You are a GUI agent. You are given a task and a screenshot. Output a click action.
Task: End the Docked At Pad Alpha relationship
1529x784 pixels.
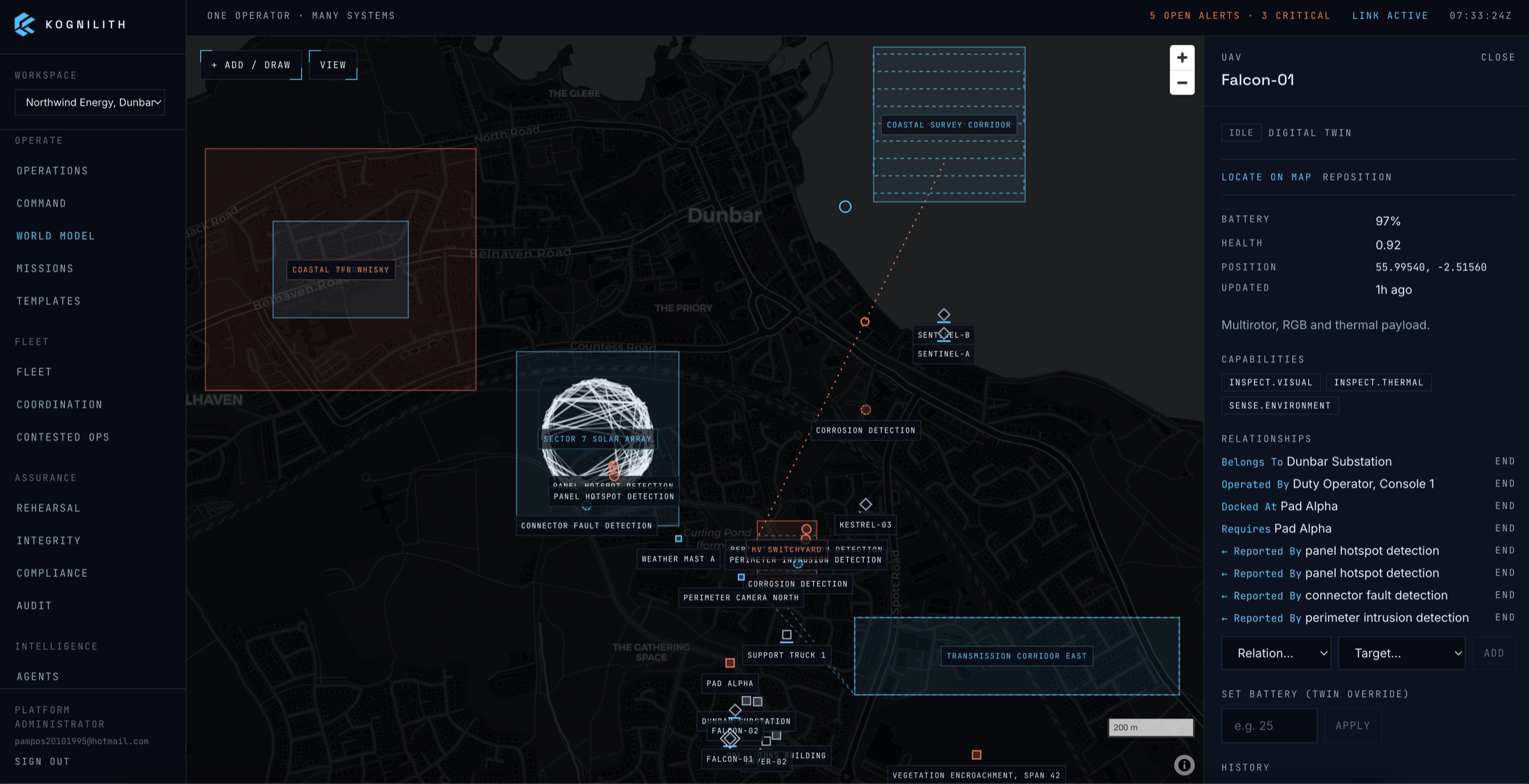tap(1505, 506)
